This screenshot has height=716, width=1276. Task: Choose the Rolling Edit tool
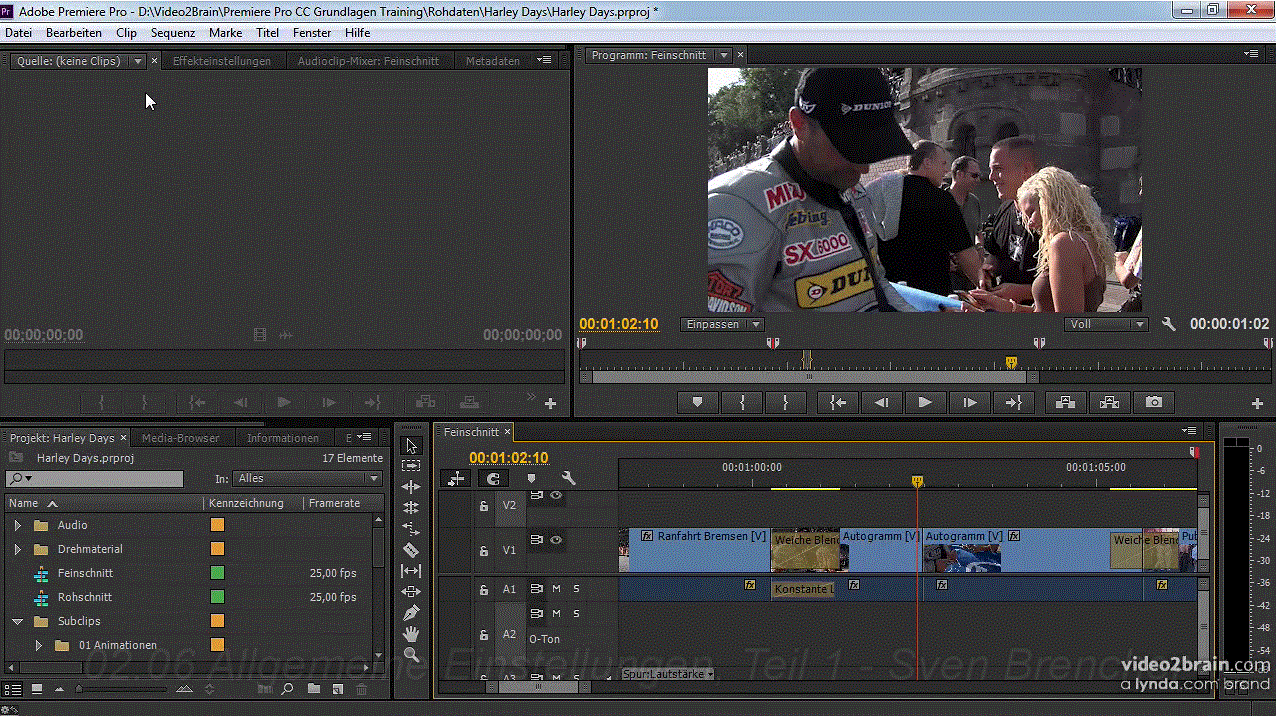411,508
